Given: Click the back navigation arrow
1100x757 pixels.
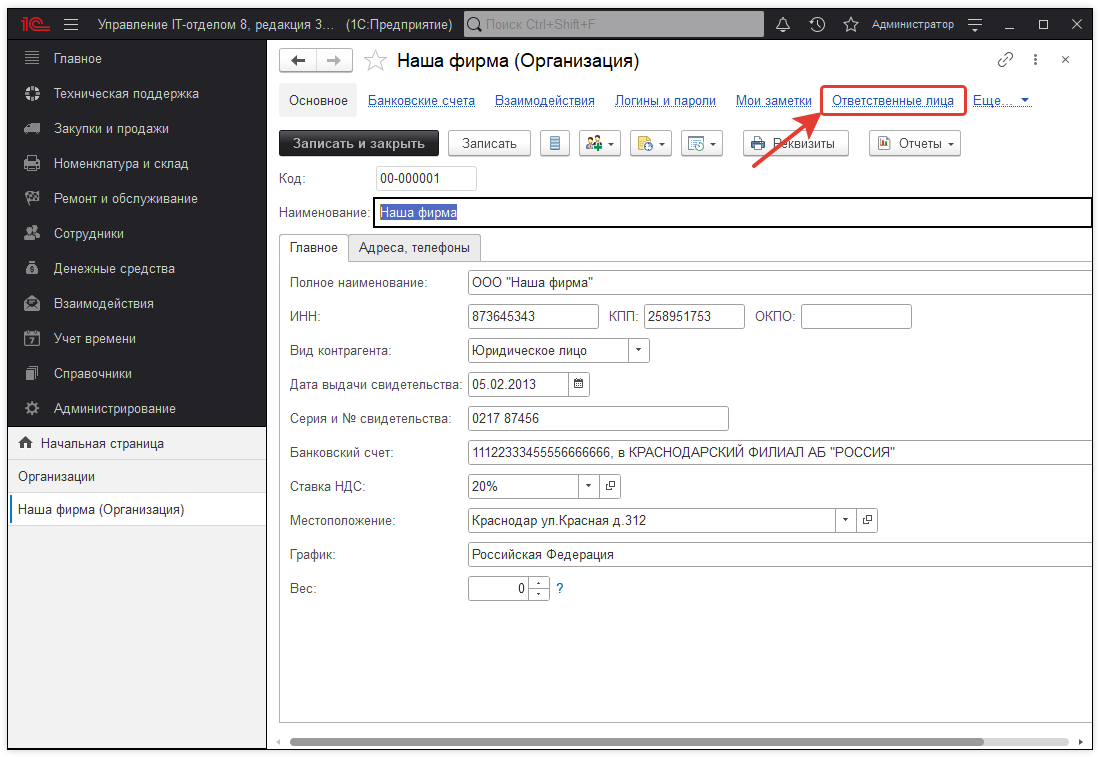Looking at the screenshot, I should click(297, 61).
